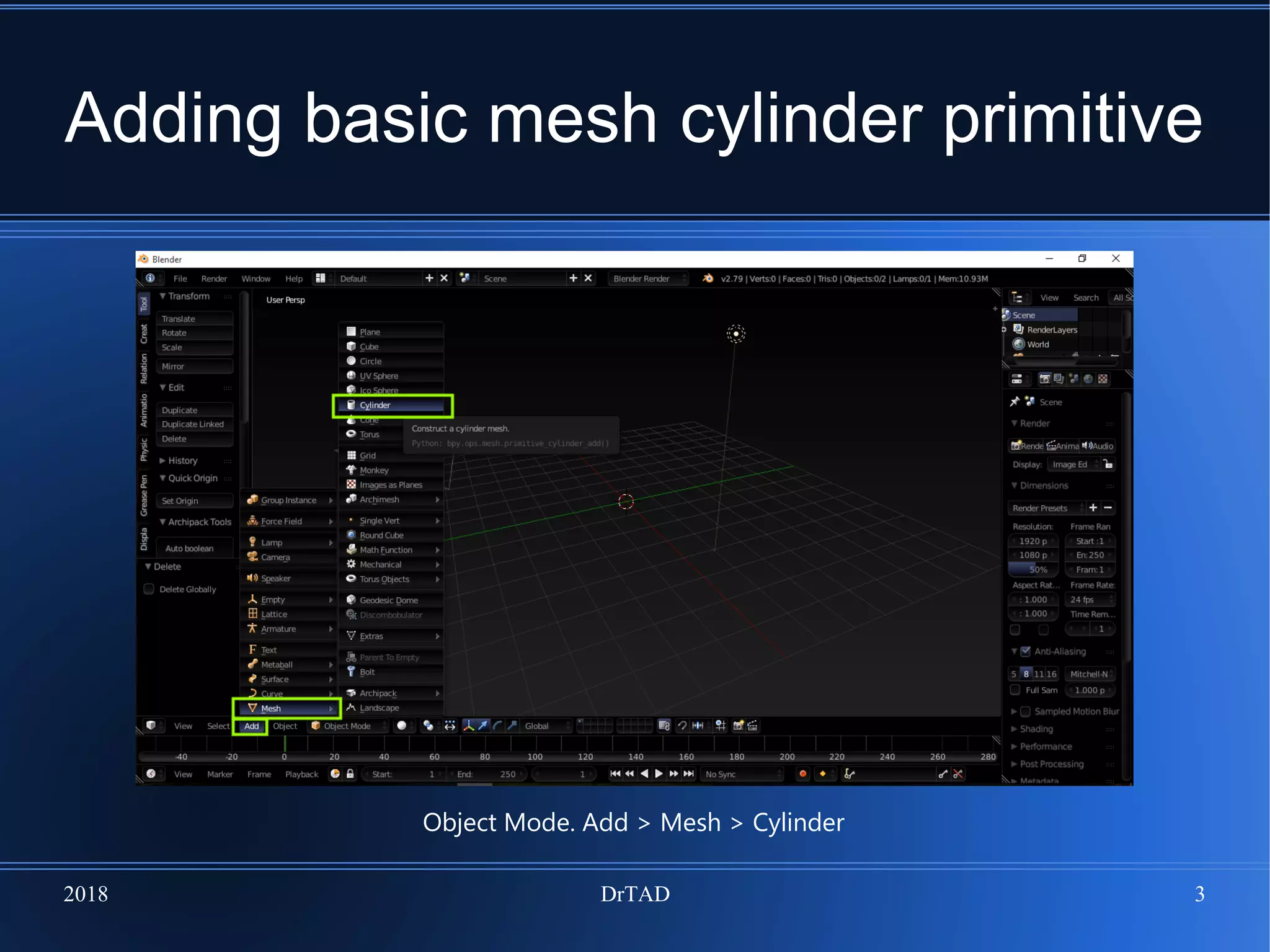This screenshot has height=952, width=1270.
Task: Click the UV Sphere icon
Action: pyautogui.click(x=351, y=376)
